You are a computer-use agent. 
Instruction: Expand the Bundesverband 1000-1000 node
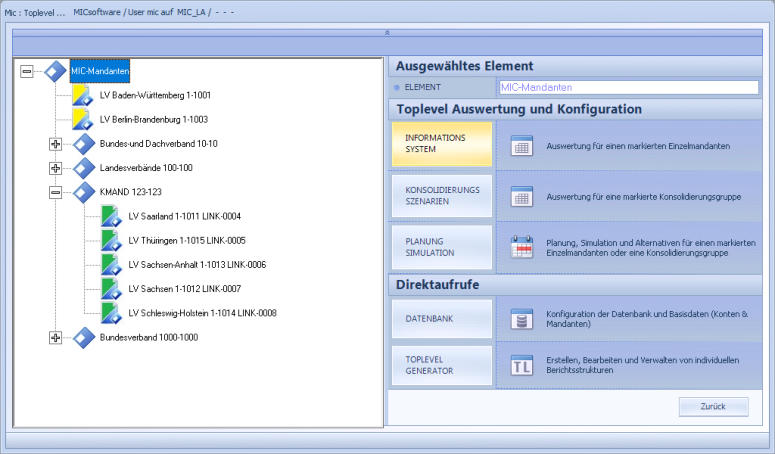click(x=56, y=338)
